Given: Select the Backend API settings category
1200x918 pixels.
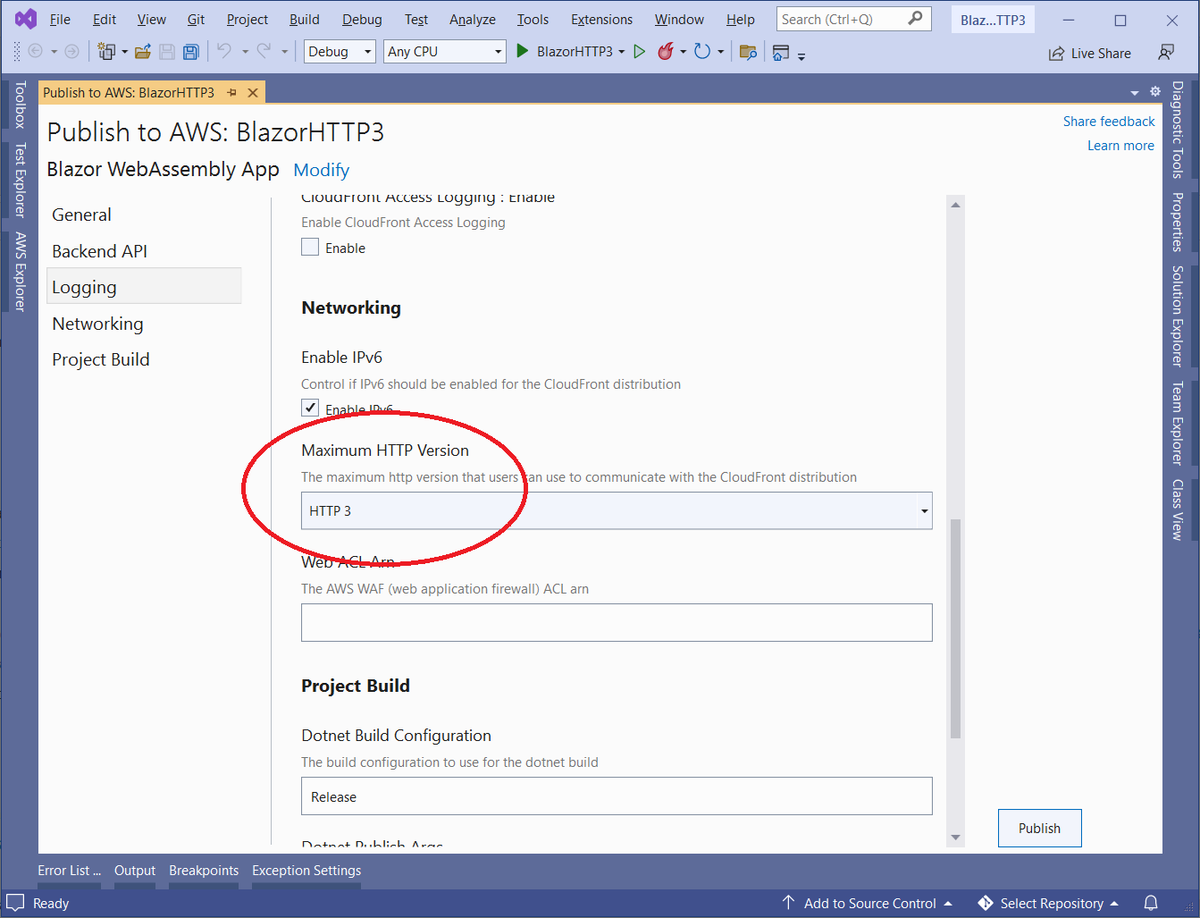Looking at the screenshot, I should click(144, 251).
